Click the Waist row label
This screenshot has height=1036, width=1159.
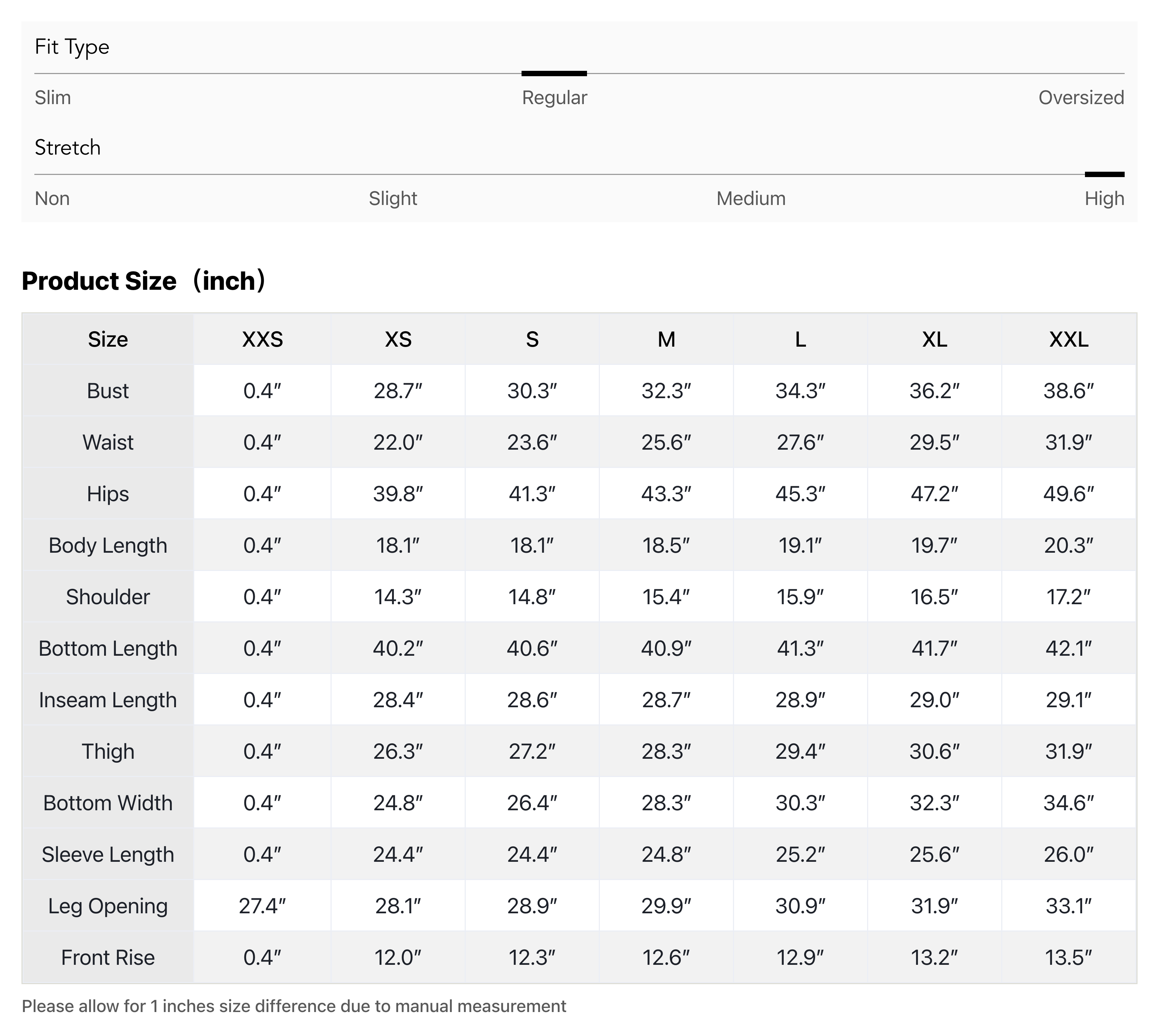click(108, 442)
